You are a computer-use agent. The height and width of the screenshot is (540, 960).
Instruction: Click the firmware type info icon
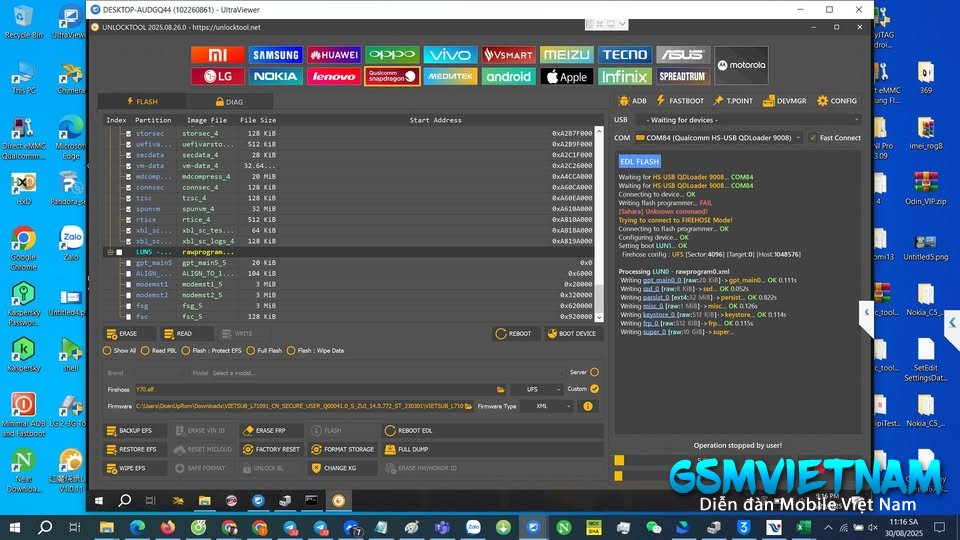tap(588, 406)
